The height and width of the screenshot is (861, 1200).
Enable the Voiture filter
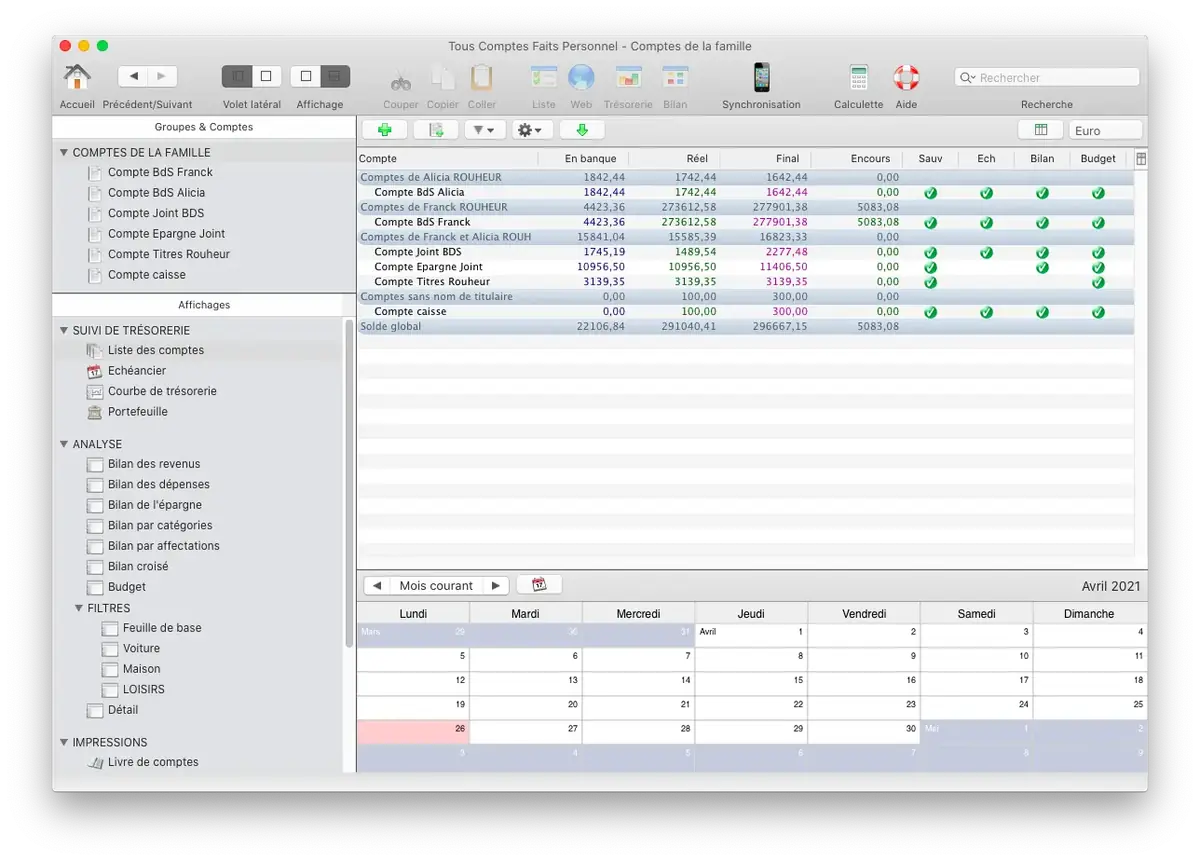[x=110, y=648]
